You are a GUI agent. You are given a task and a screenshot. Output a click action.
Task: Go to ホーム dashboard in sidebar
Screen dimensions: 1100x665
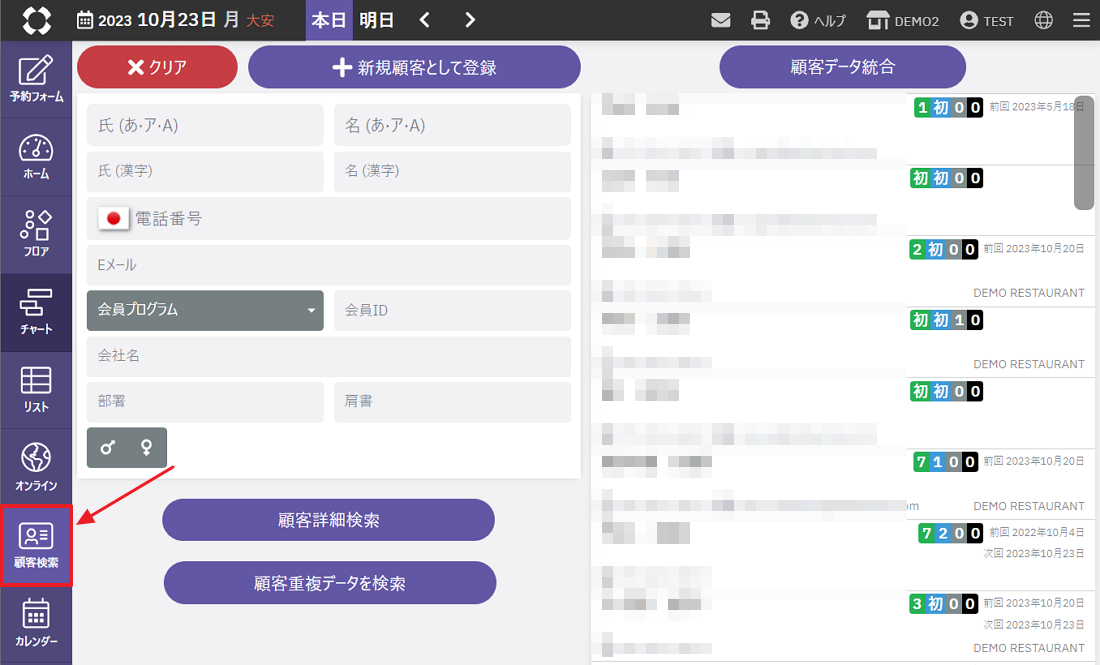click(36, 156)
